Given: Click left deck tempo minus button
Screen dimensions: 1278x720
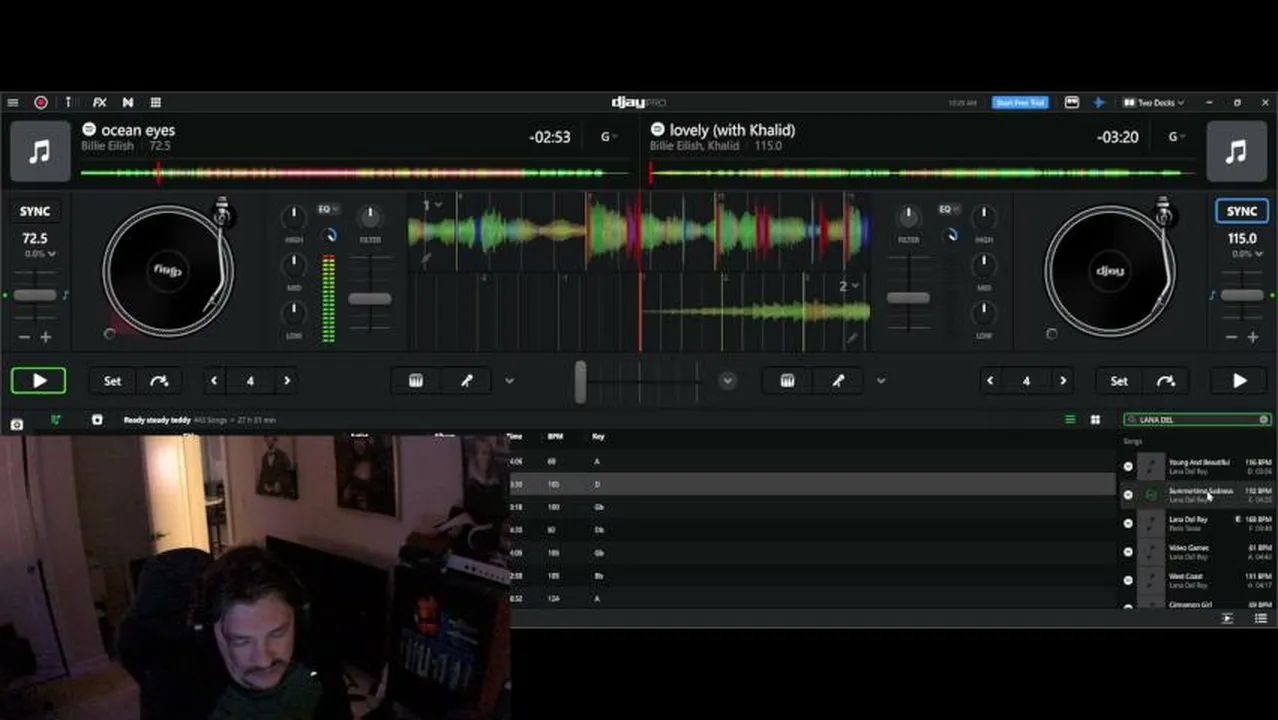Looking at the screenshot, I should (x=24, y=338).
